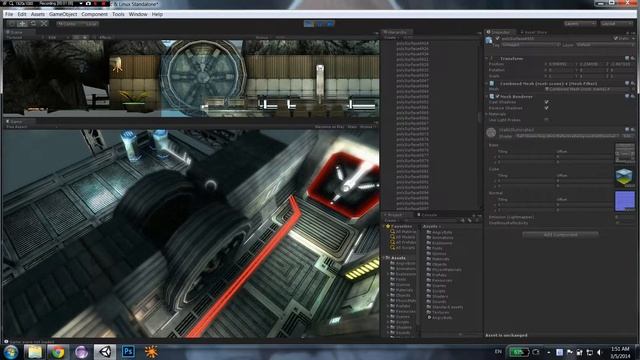
Task: Click the Play button to start the game
Action: click(x=309, y=24)
